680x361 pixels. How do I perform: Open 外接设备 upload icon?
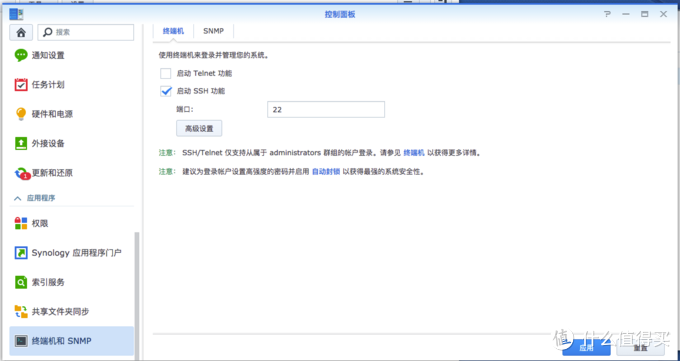pos(21,143)
